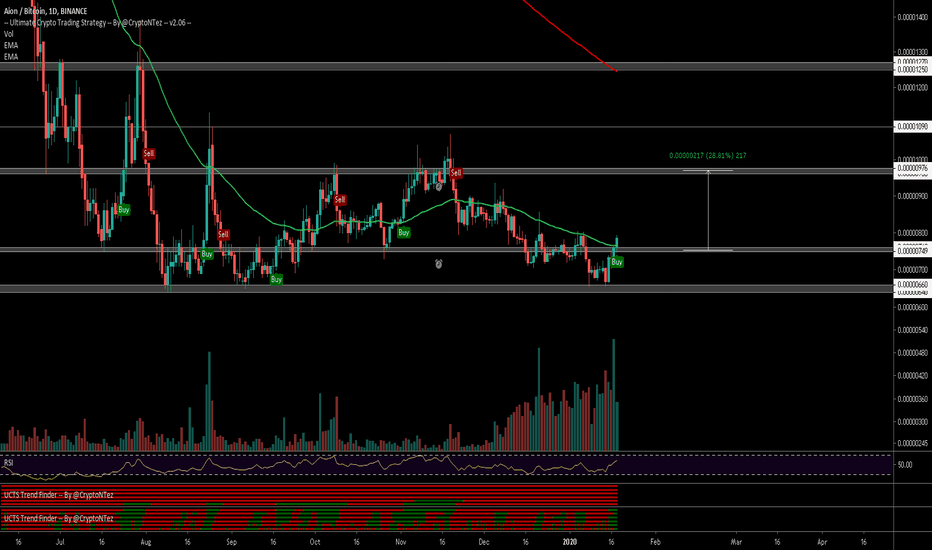Click the Ultimate Crypto Trading Strategy indicator label
This screenshot has height=550, width=932.
(x=97, y=23)
